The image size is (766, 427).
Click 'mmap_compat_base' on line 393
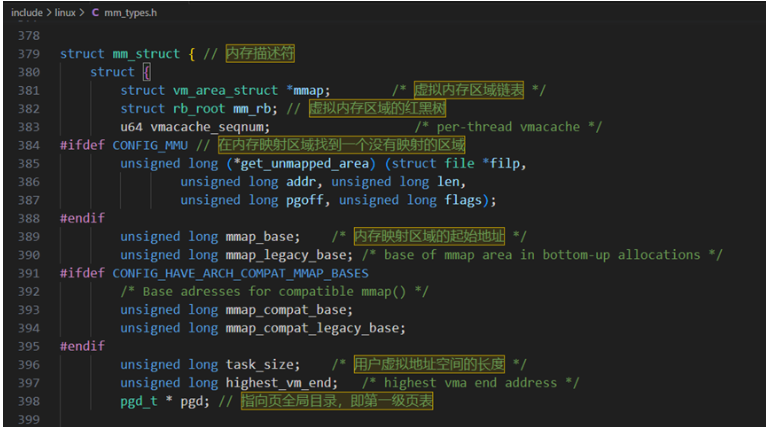coord(285,310)
